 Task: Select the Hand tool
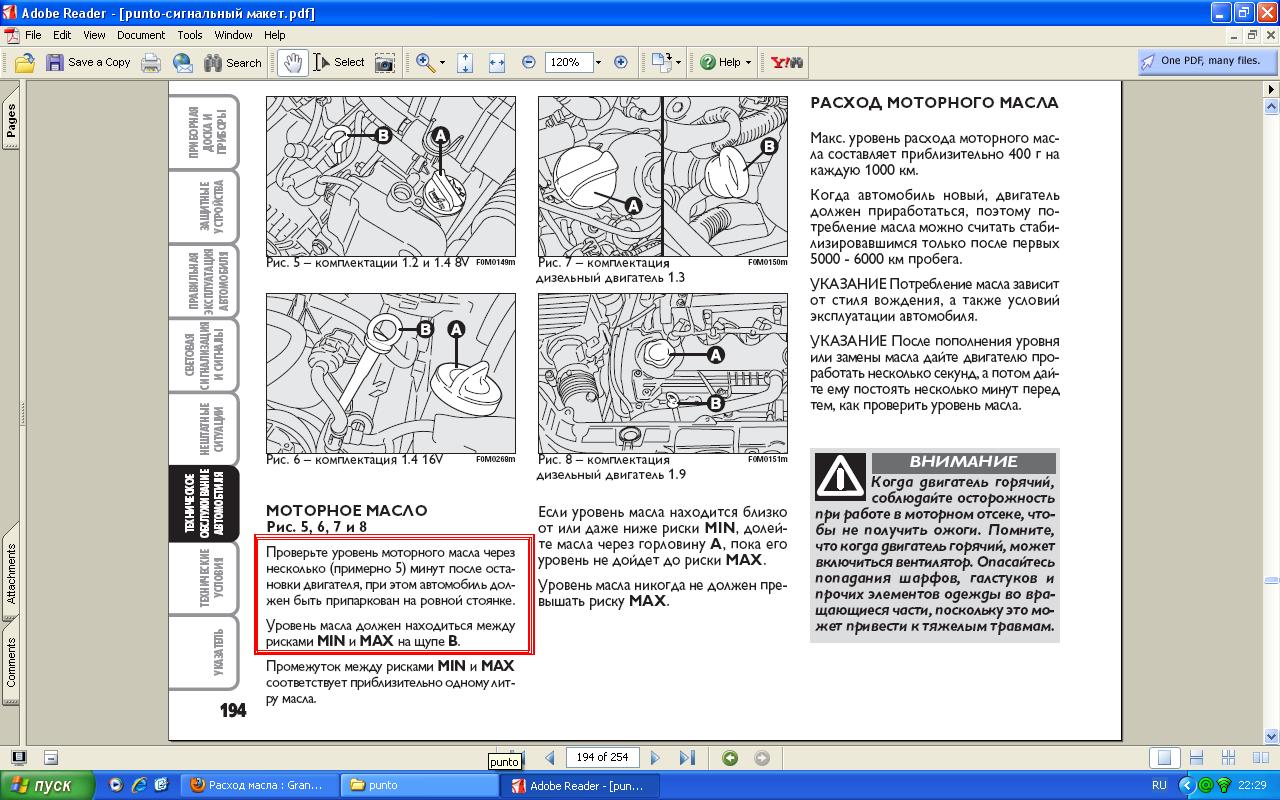click(293, 62)
